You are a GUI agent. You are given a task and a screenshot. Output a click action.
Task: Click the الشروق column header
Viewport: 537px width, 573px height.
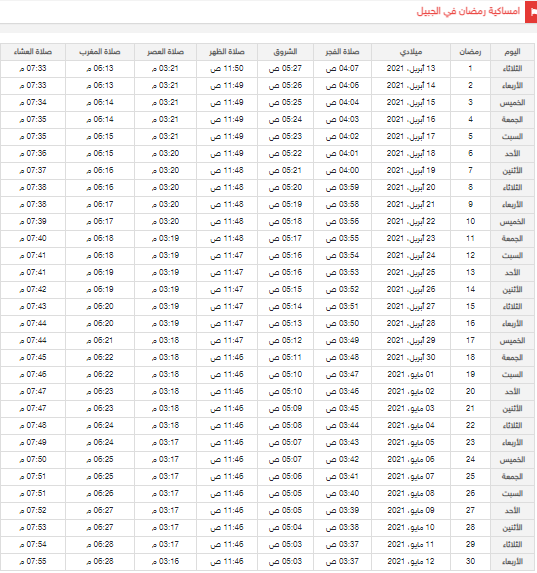click(x=285, y=52)
